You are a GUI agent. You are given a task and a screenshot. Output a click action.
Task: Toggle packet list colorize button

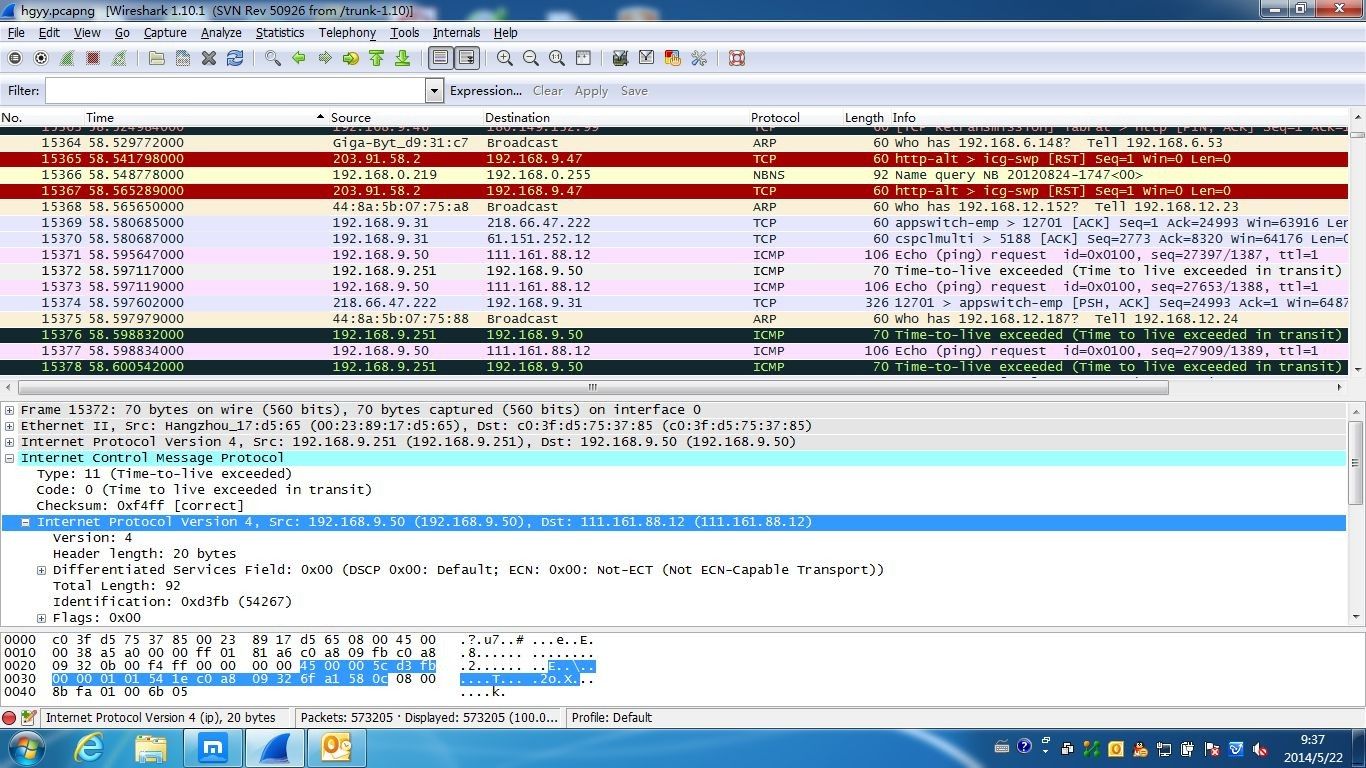pos(440,59)
